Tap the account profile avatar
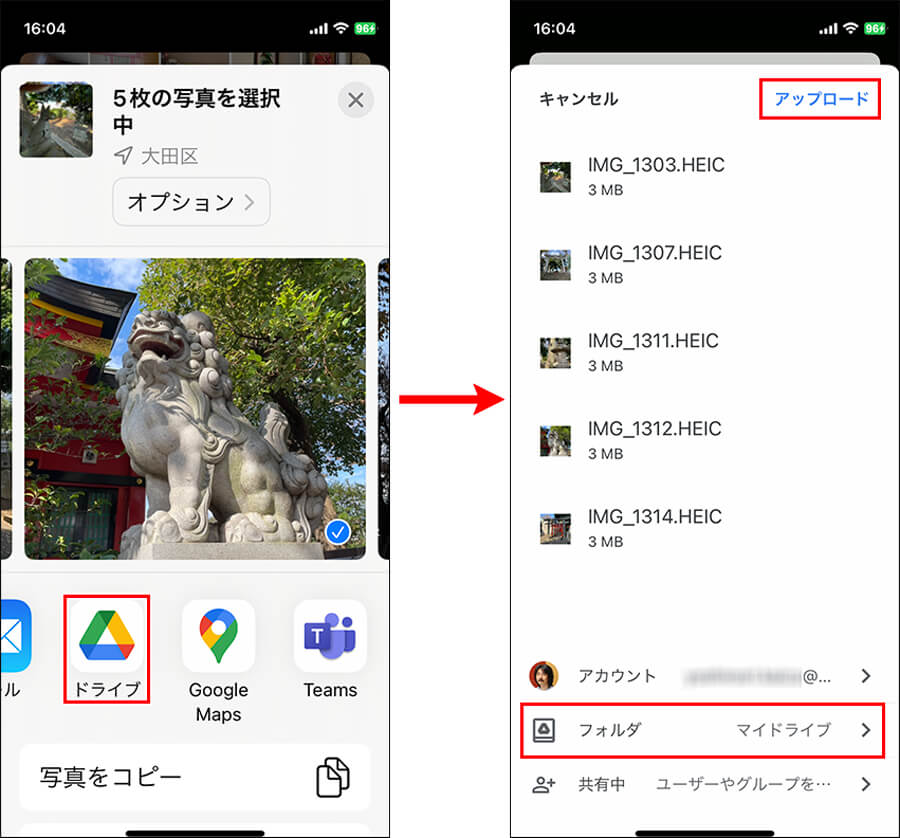This screenshot has width=900, height=838. pos(543,675)
